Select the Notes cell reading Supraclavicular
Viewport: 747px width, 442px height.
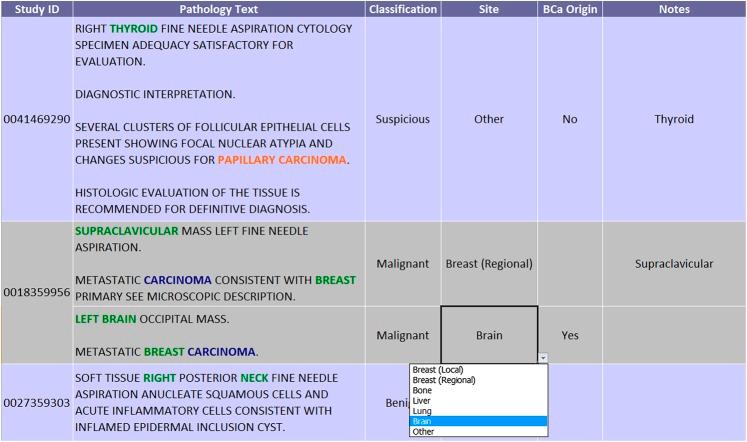tap(674, 264)
